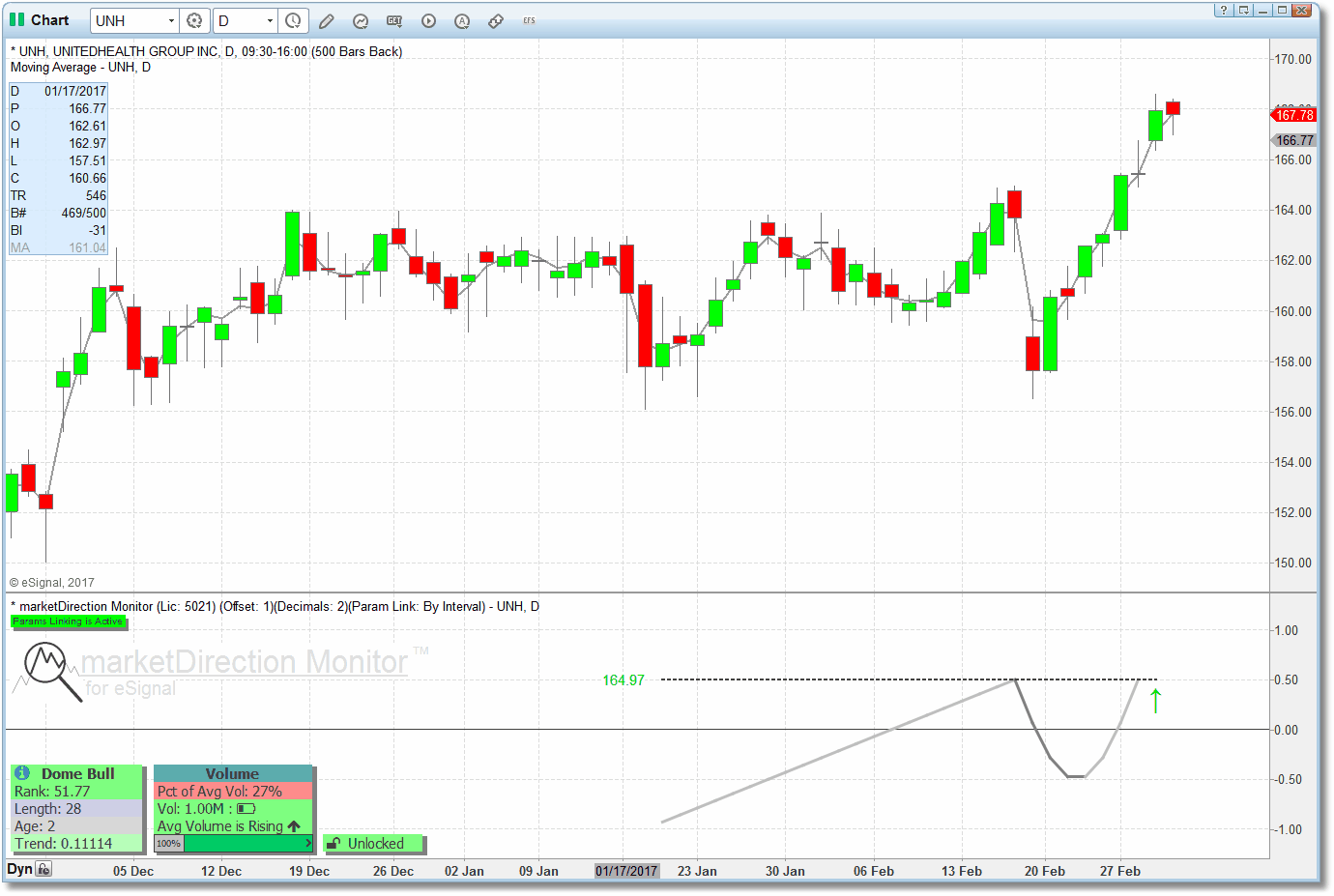Open the window options drop-down icon

tap(1243, 10)
